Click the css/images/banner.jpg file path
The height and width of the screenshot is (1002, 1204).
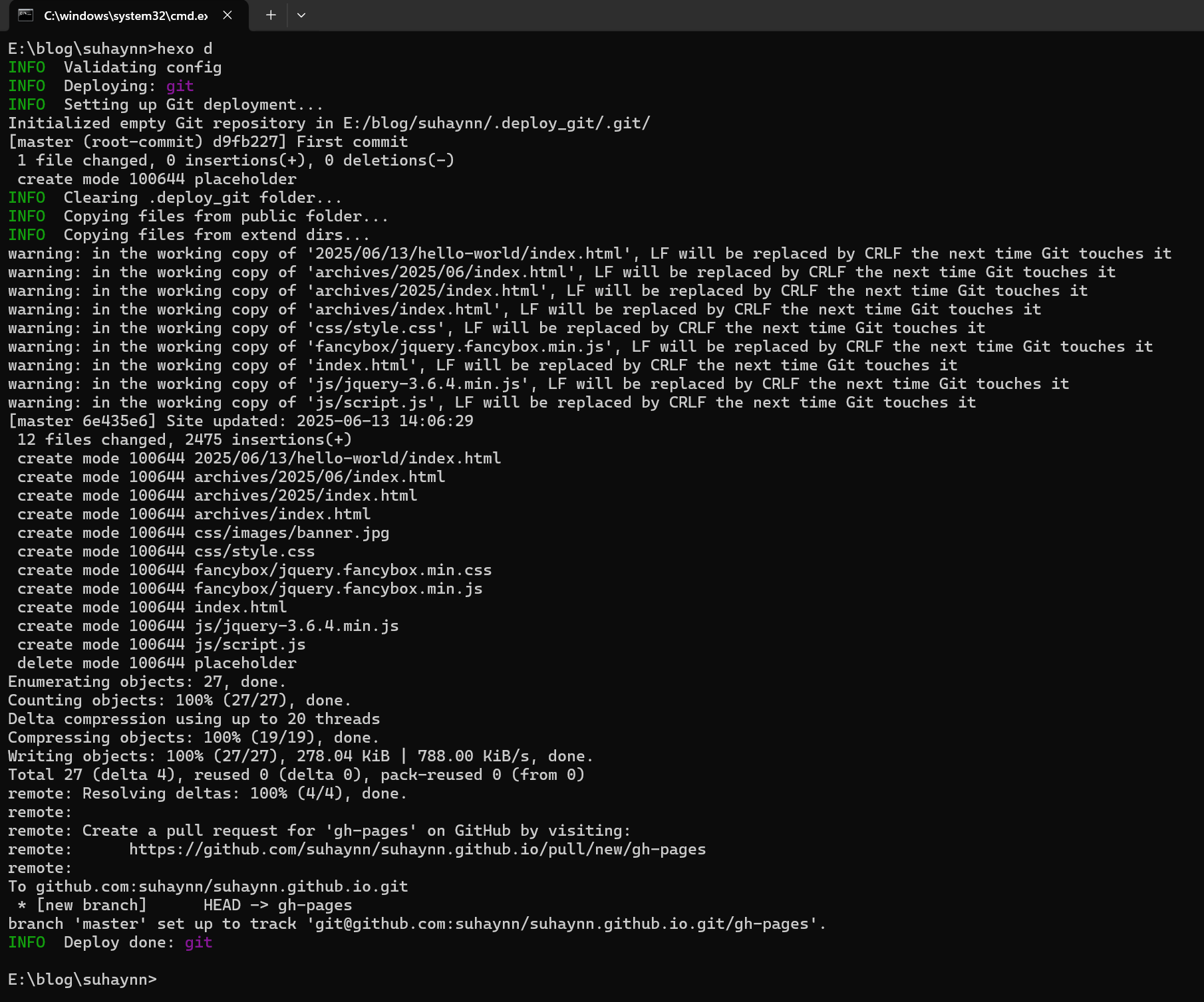291,533
